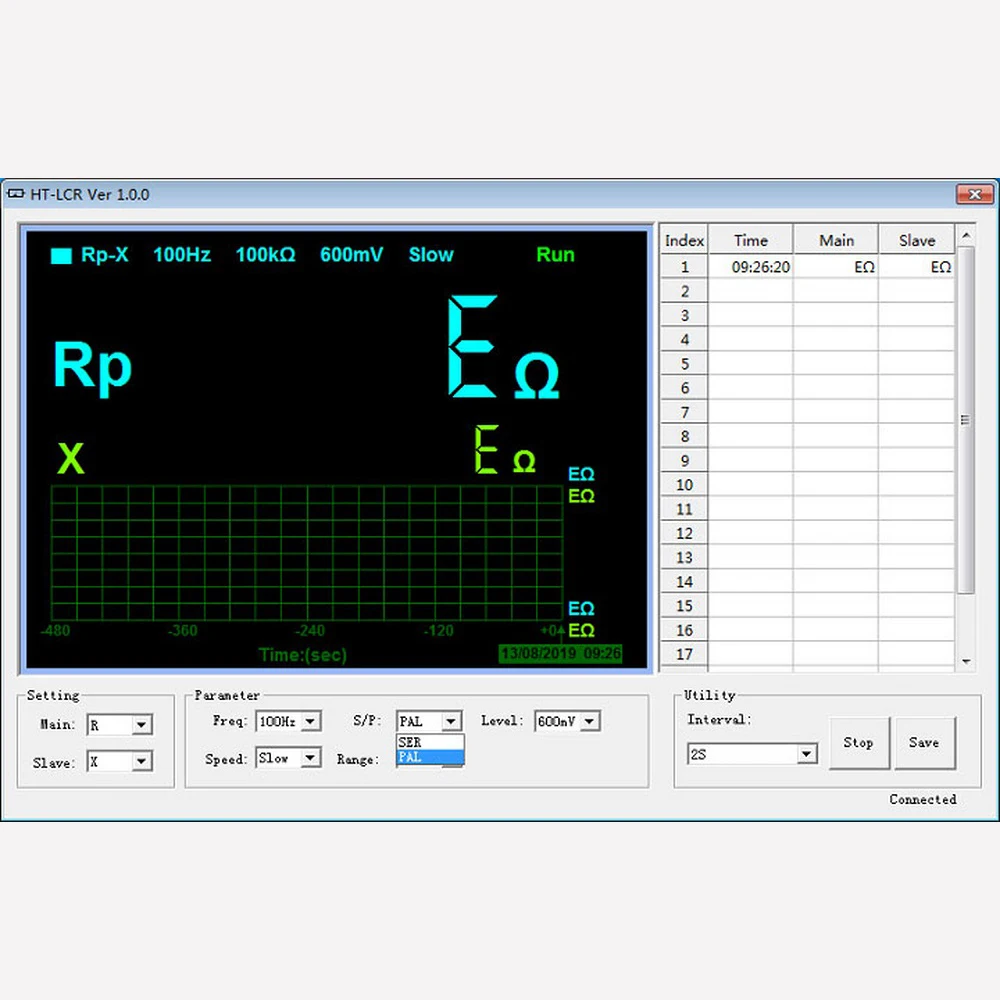The width and height of the screenshot is (1000, 1000).
Task: Click the Connected status text
Action: point(923,799)
